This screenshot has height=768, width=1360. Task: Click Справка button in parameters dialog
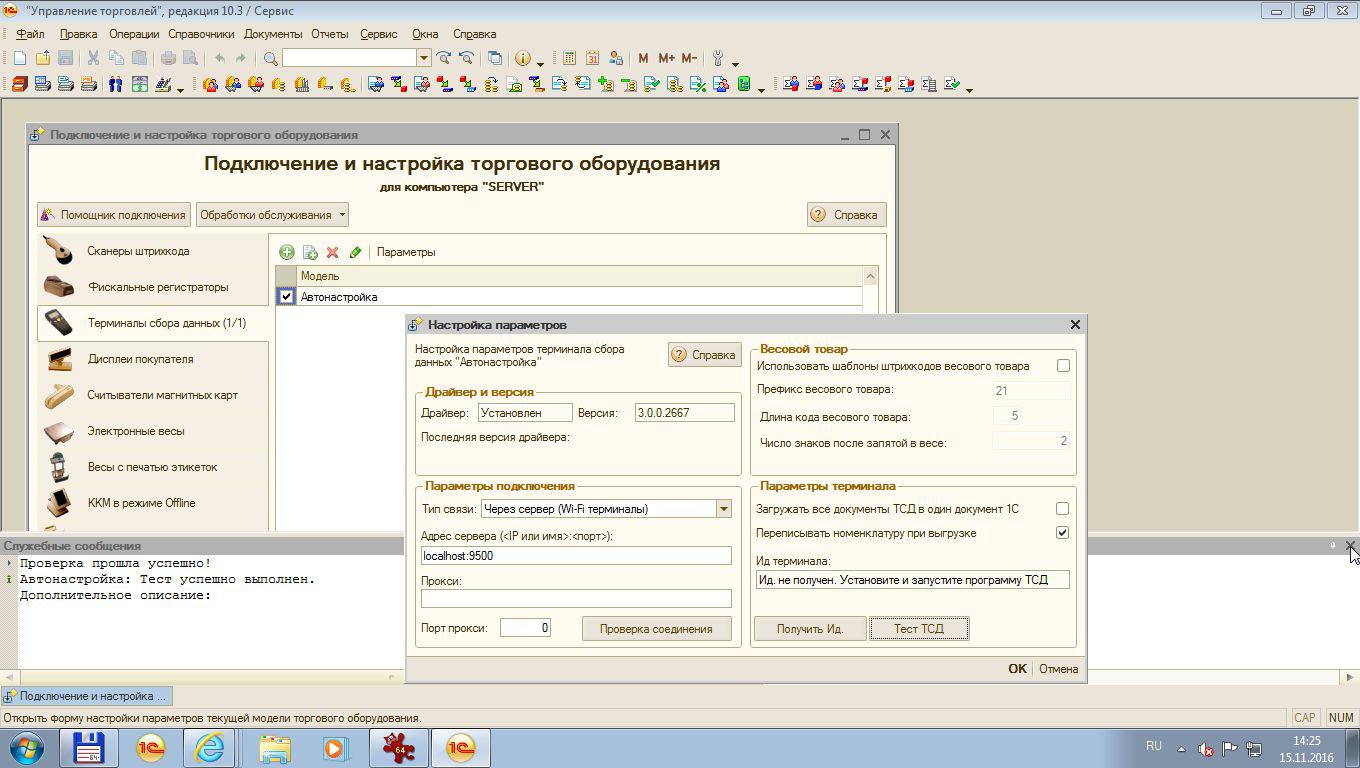tap(704, 355)
